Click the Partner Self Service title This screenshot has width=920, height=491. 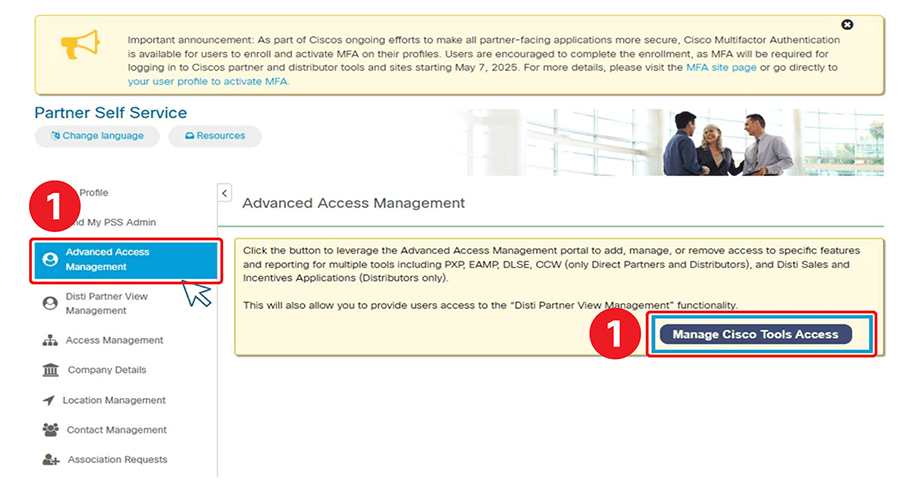coord(110,113)
